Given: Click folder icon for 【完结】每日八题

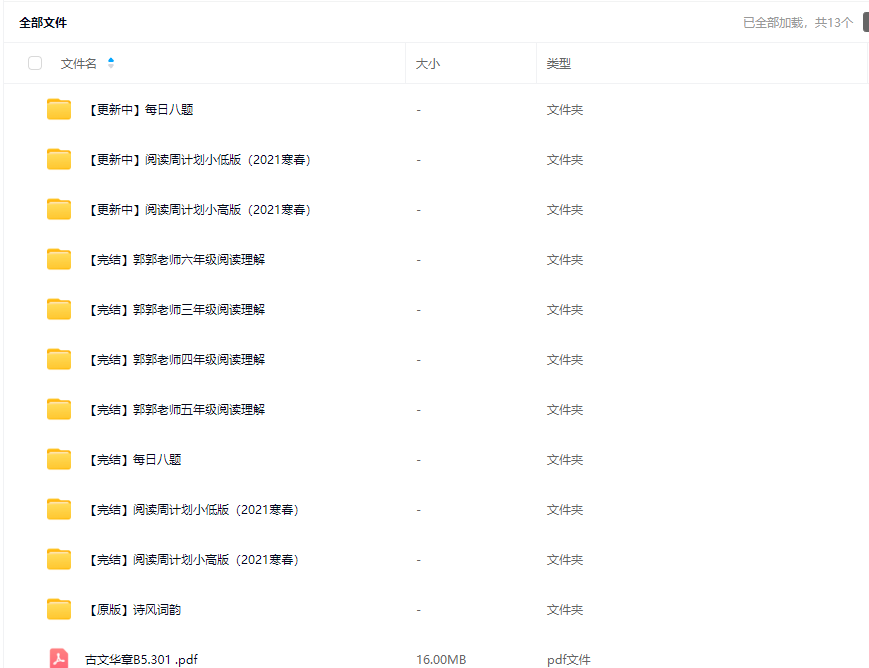Looking at the screenshot, I should click(59, 460).
